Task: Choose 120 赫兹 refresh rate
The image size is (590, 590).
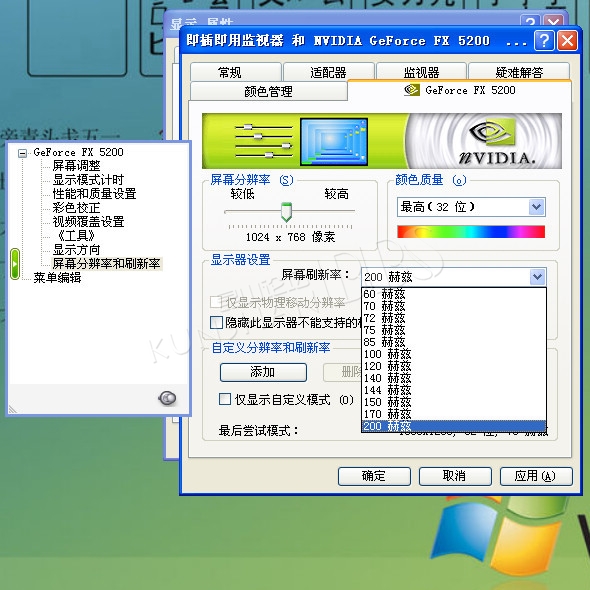Action: pyautogui.click(x=453, y=366)
